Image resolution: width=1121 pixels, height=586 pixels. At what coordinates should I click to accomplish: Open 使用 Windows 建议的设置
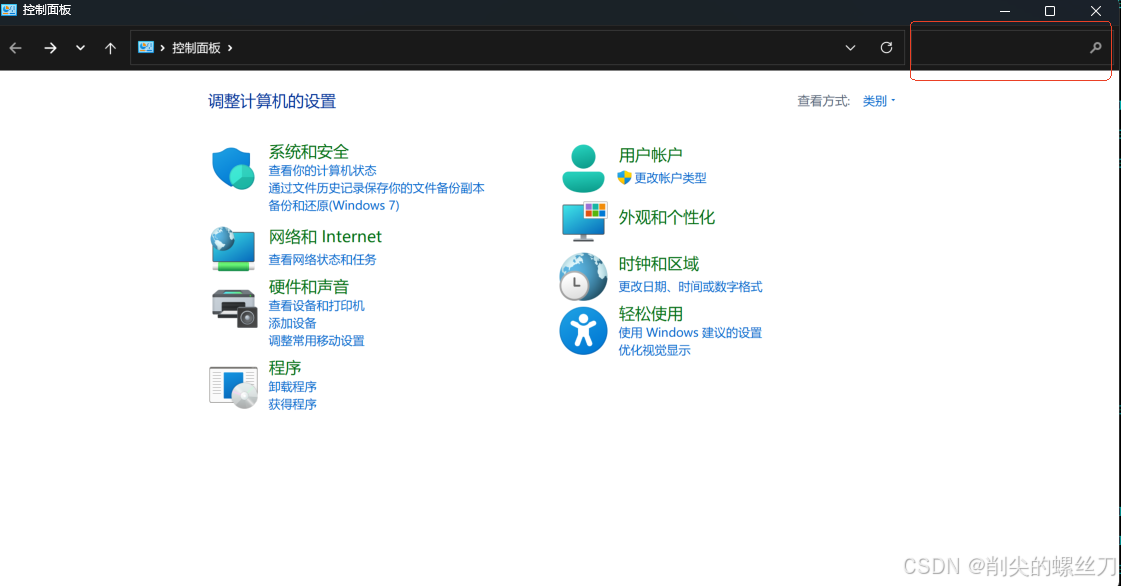pyautogui.click(x=690, y=333)
